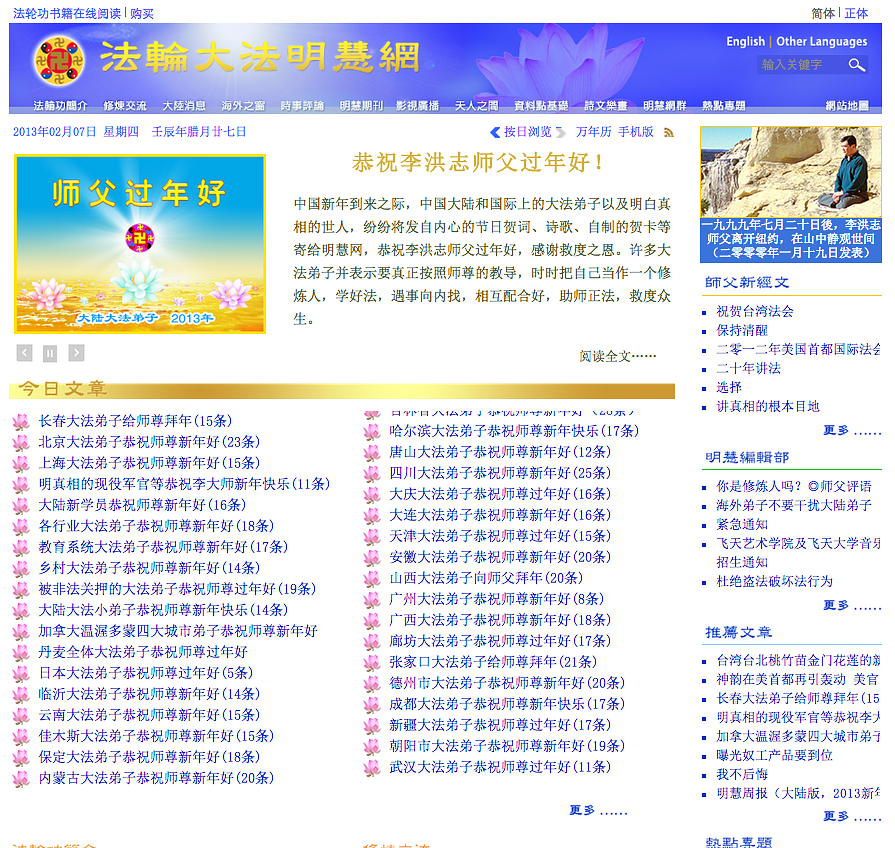Image resolution: width=895 pixels, height=848 pixels.
Task: Open the English version link
Action: (x=745, y=42)
